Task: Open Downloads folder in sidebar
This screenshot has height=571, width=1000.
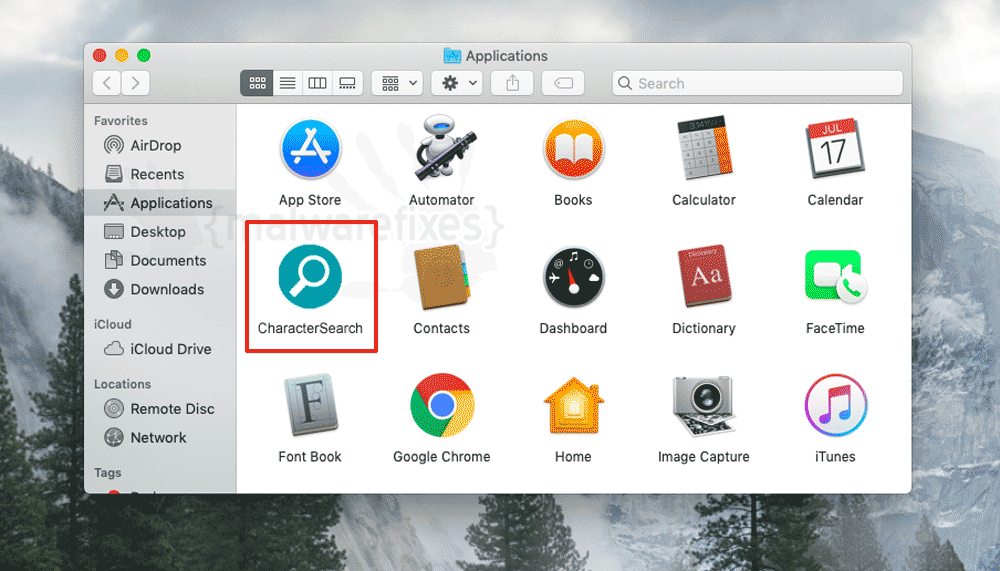Action: click(160, 289)
